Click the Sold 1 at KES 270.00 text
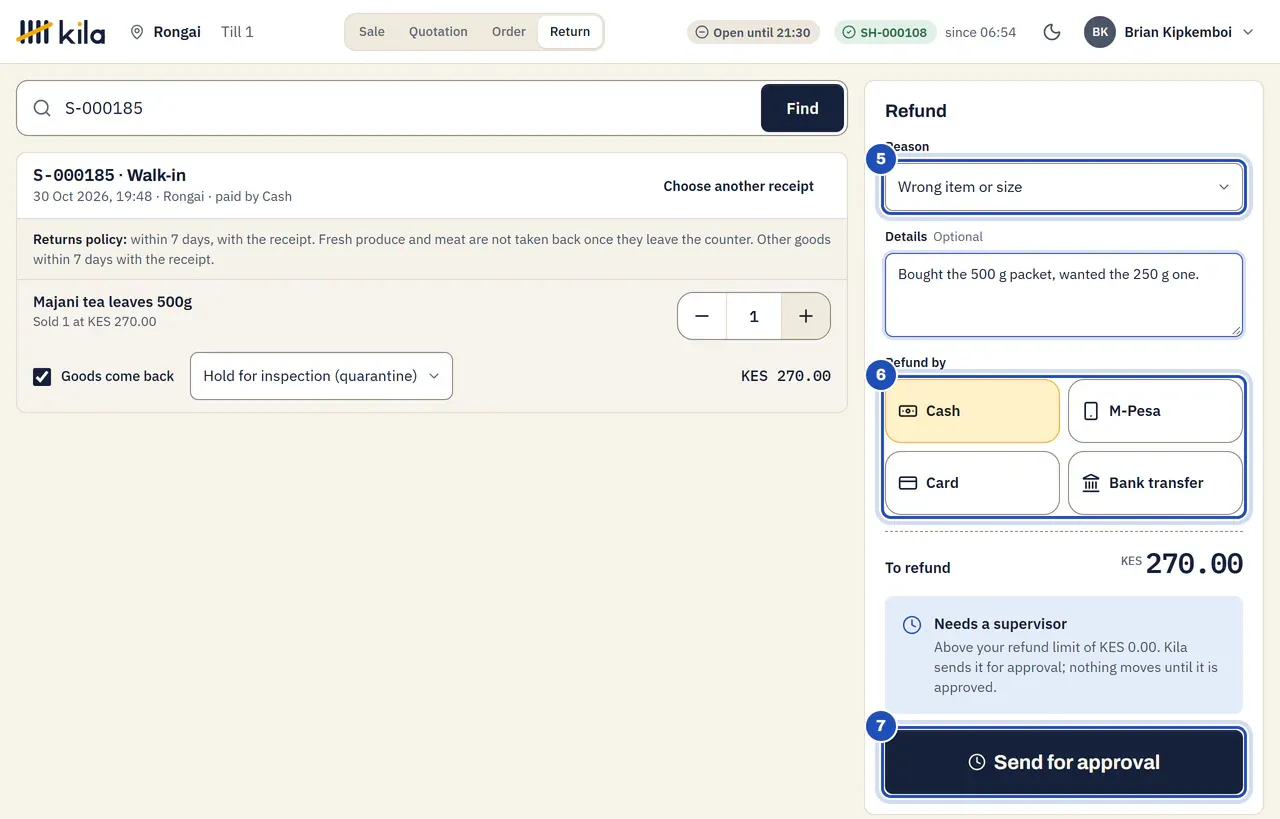 95,322
